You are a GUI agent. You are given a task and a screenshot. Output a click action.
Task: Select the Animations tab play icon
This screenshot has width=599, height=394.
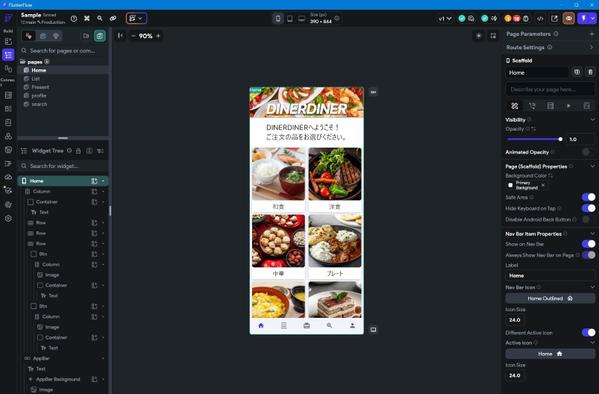569,106
